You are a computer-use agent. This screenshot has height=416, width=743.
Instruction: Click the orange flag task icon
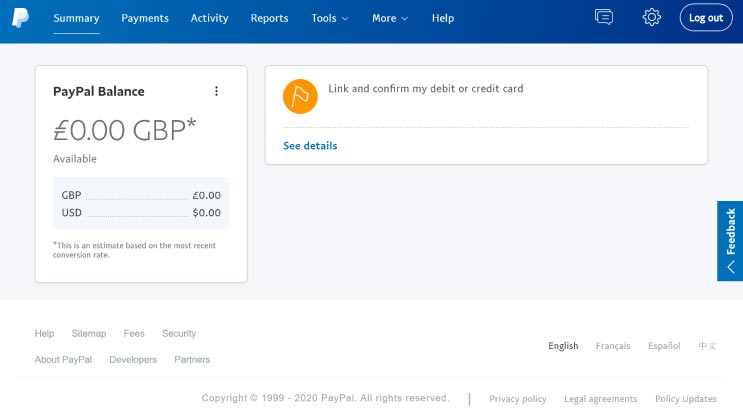tap(300, 97)
